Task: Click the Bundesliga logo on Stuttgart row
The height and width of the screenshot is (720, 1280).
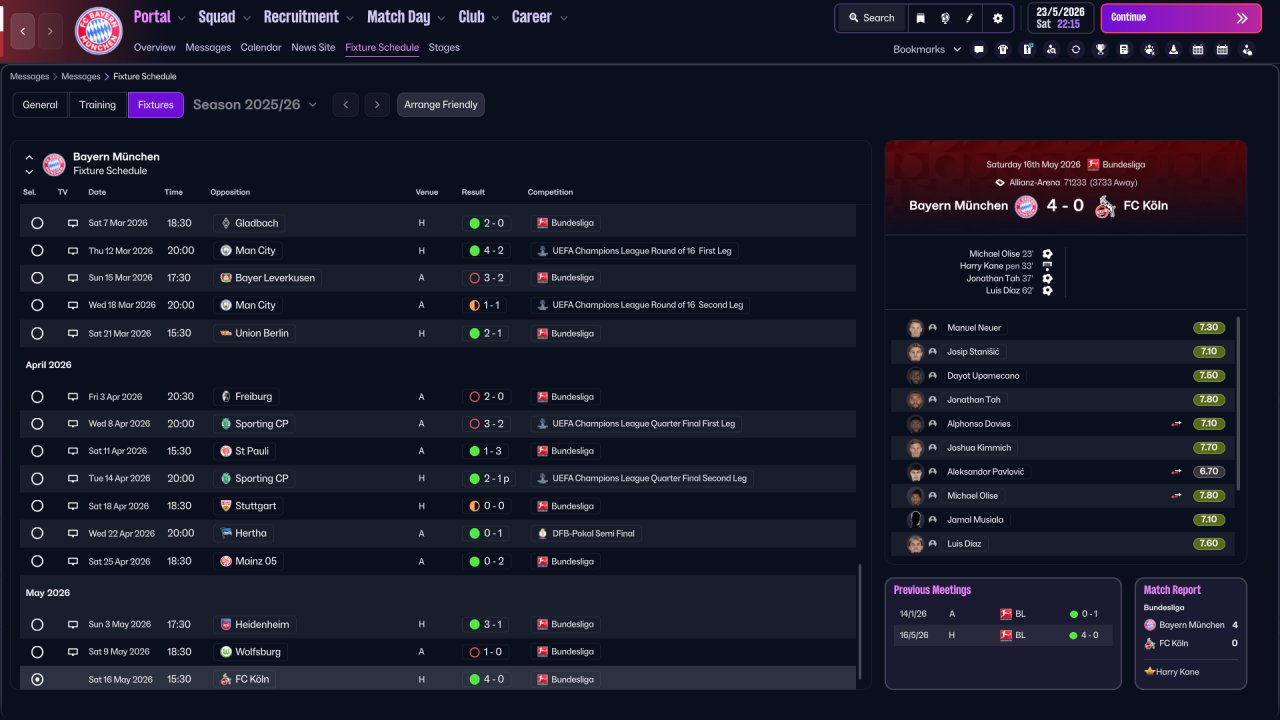Action: [x=543, y=506]
